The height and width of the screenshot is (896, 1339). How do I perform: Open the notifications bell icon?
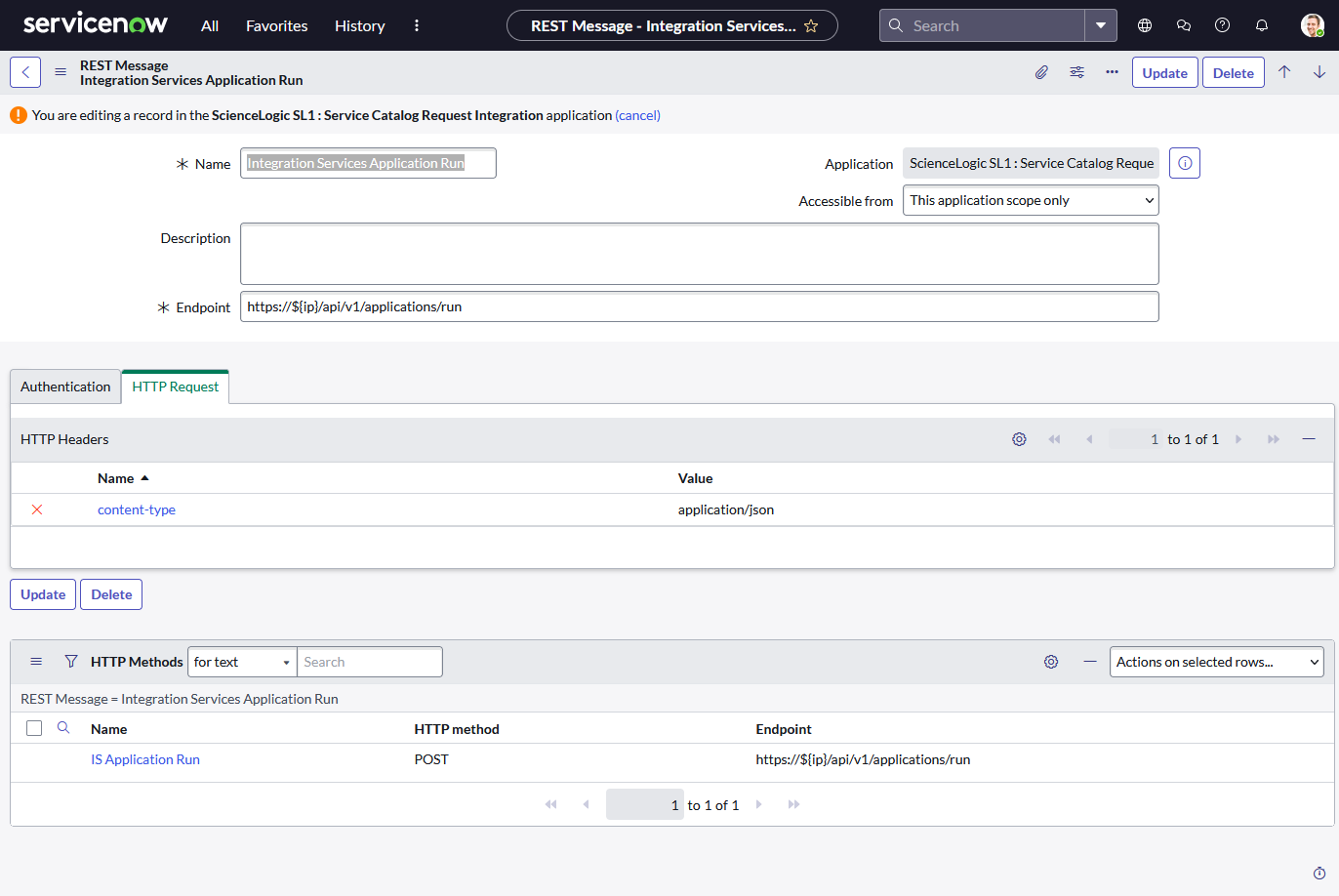(x=1262, y=25)
